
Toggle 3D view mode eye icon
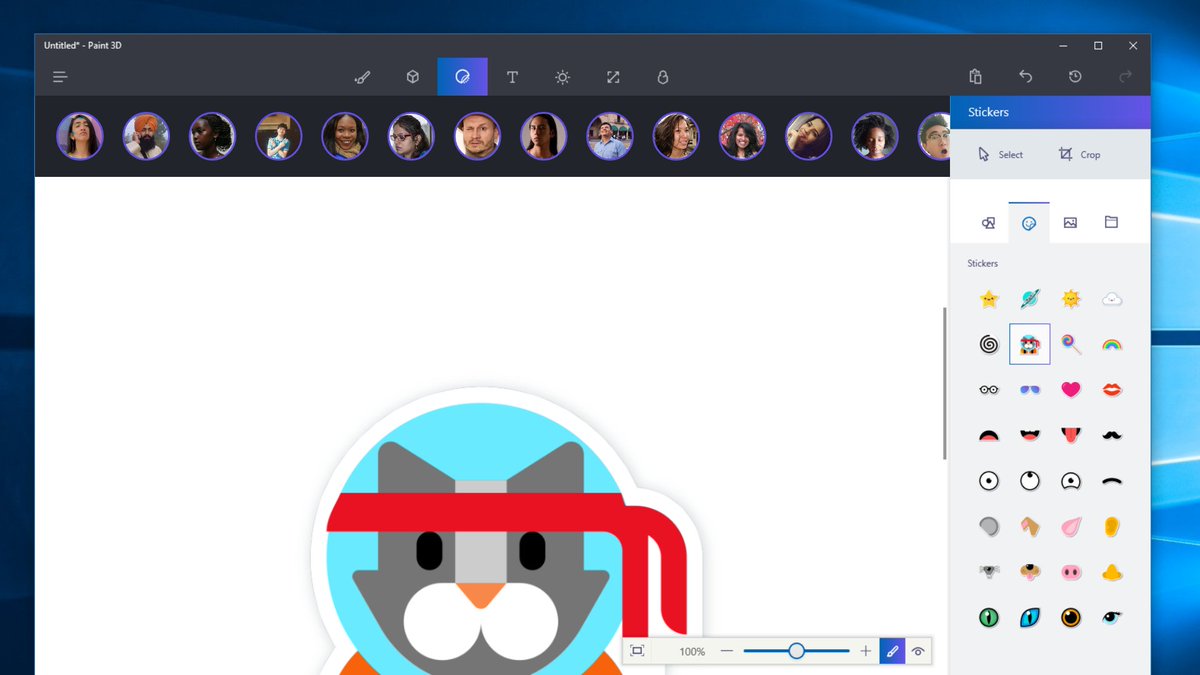point(918,651)
